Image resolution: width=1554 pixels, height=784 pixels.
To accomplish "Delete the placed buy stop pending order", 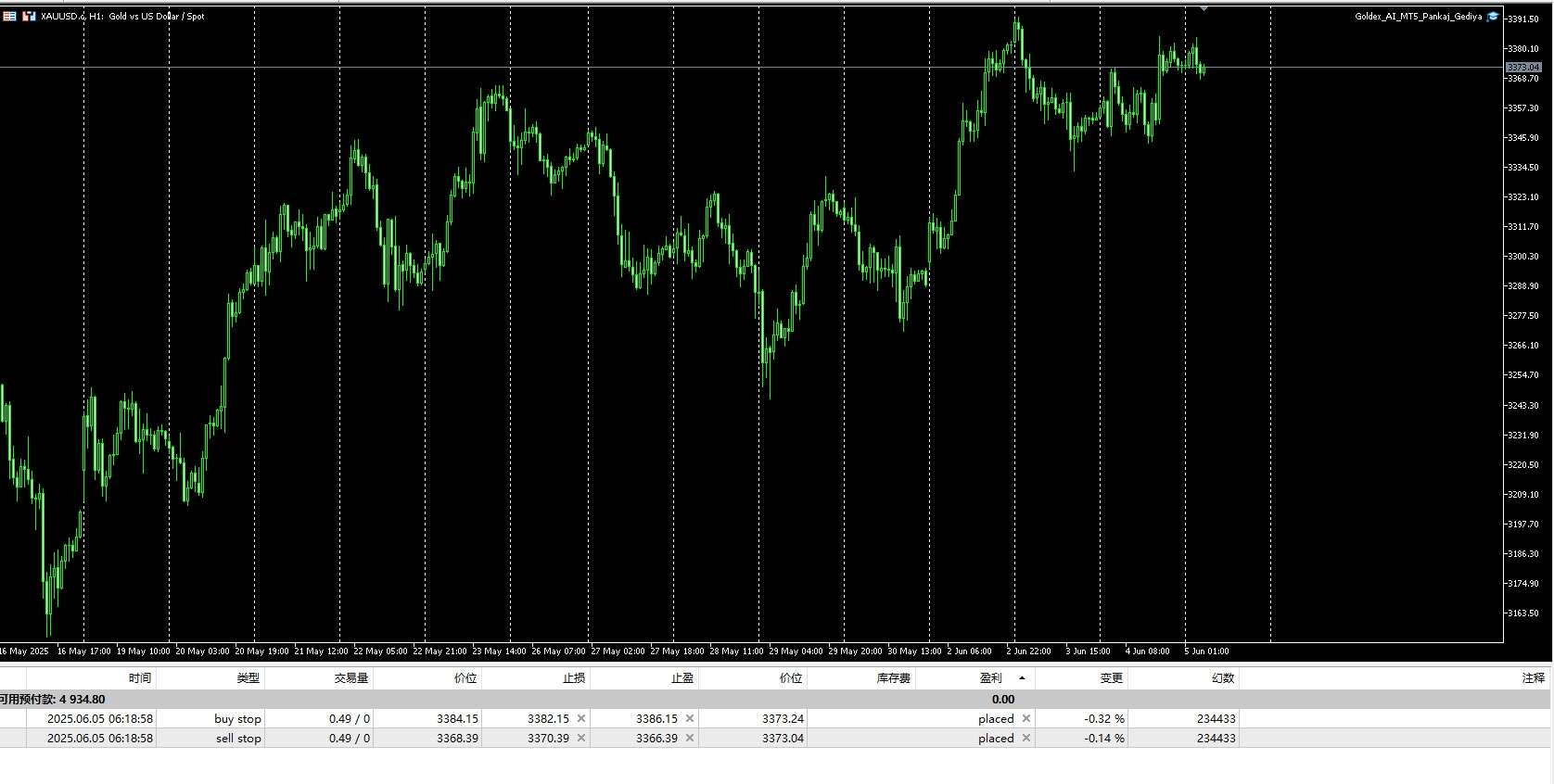I will (x=1026, y=718).
